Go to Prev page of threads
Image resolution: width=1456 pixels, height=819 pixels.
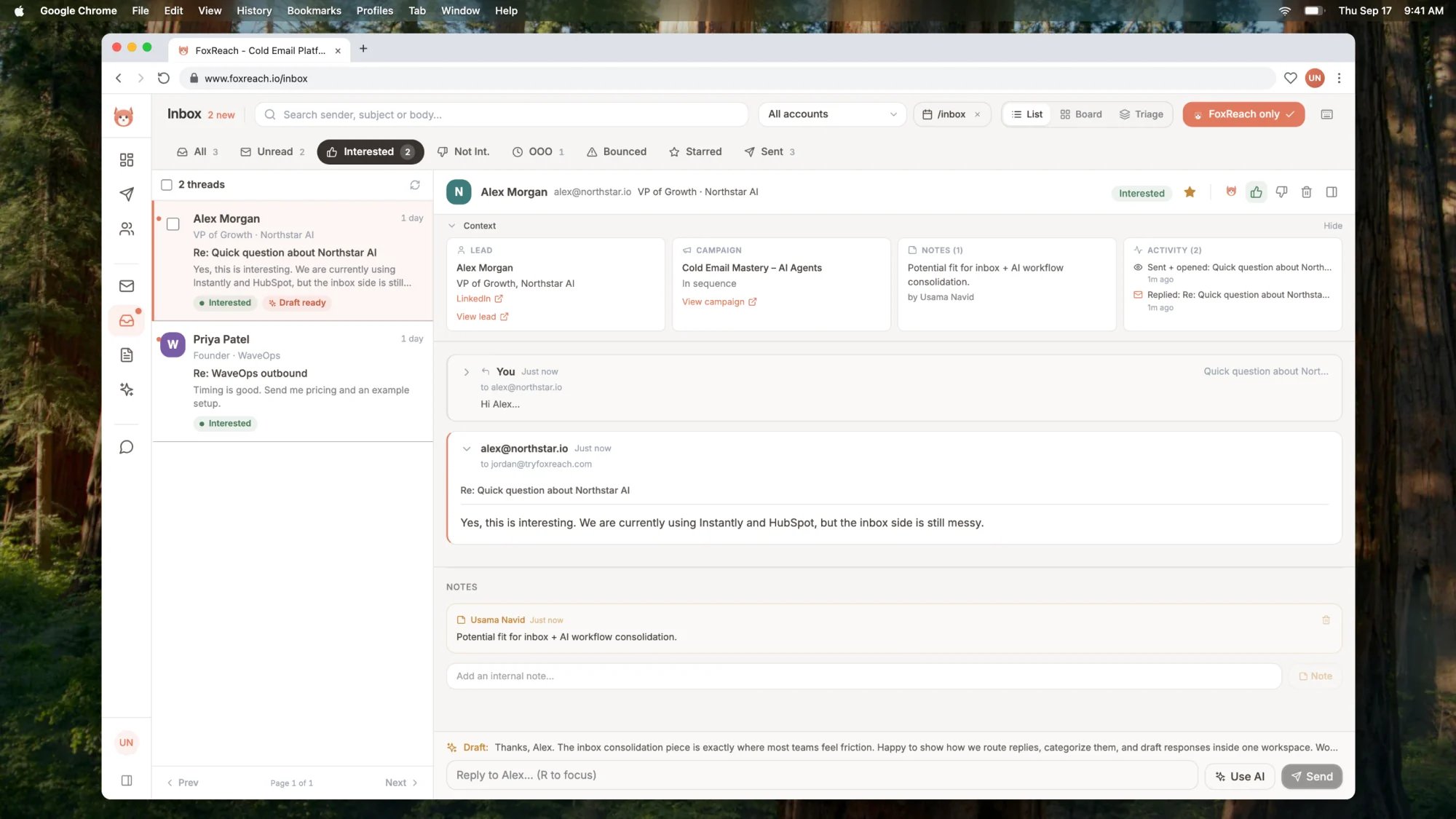coord(183,783)
